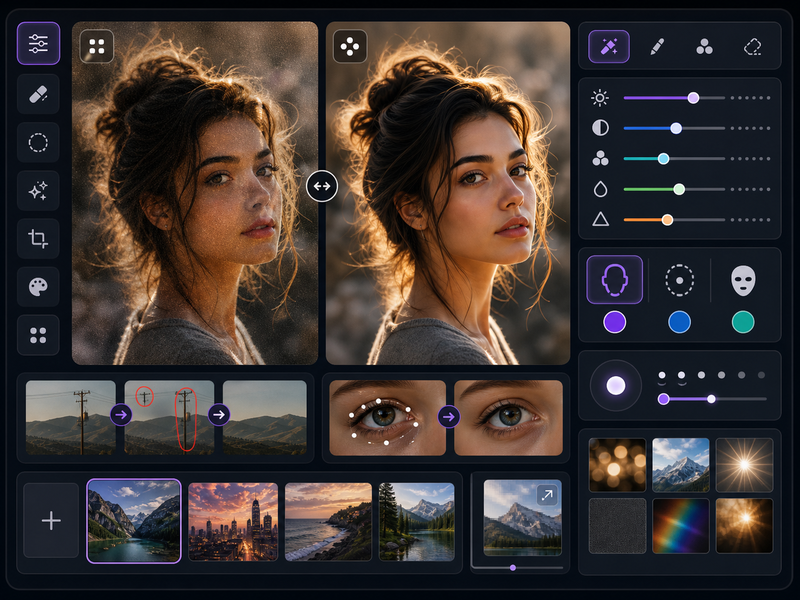Switch to the three-circles color tab

[x=705, y=46]
